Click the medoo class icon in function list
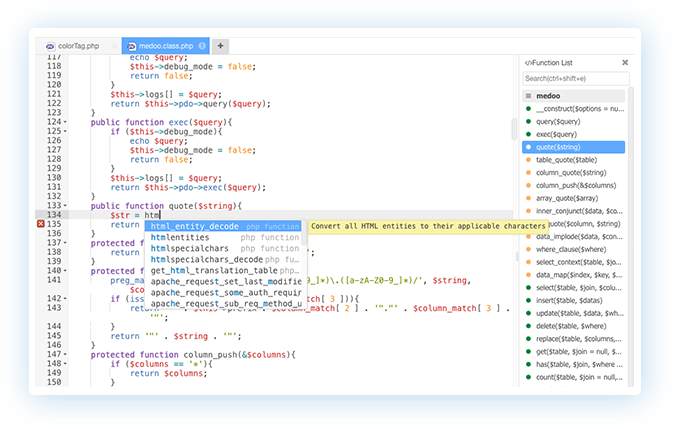Viewport: 674px width, 429px height. click(528, 95)
